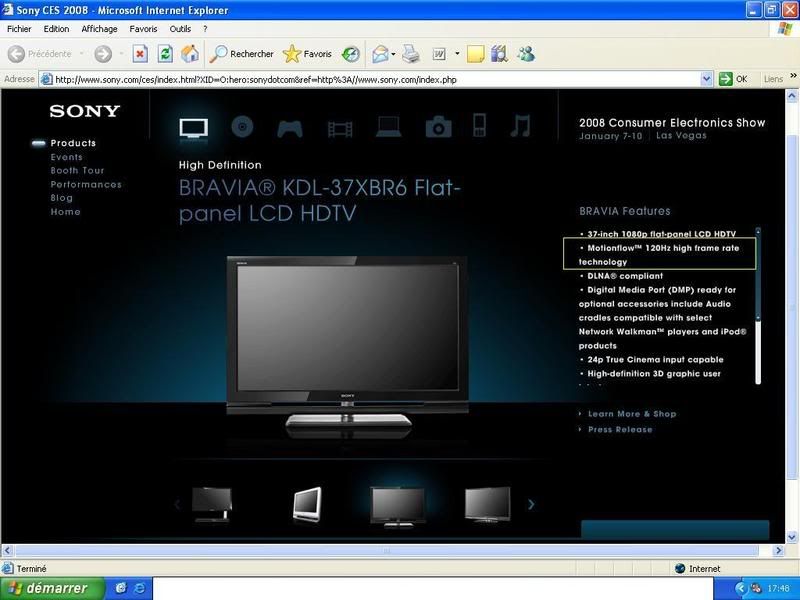Select the mobile phone category icon
This screenshot has height=600, width=800.
click(x=479, y=126)
